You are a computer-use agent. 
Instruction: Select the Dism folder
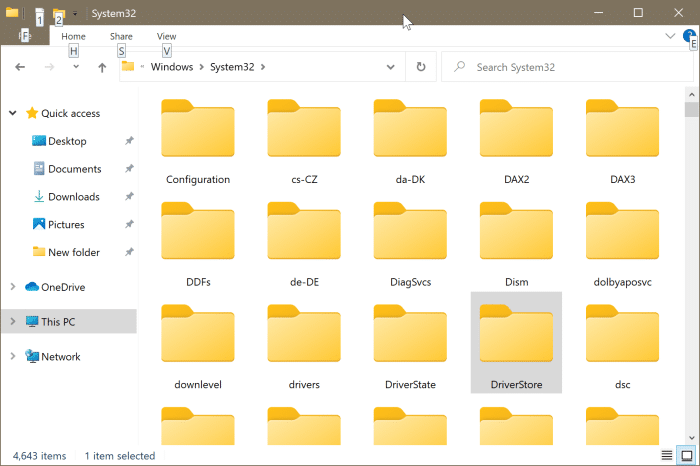[x=517, y=245]
